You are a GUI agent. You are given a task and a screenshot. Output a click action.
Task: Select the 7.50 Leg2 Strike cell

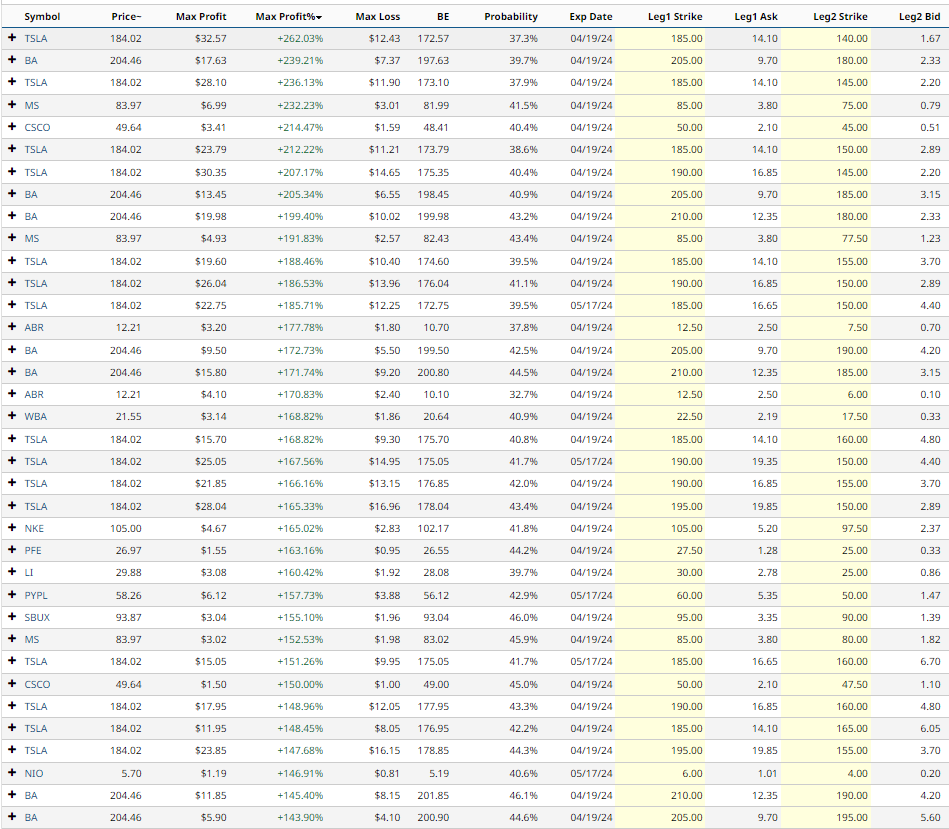click(x=857, y=327)
